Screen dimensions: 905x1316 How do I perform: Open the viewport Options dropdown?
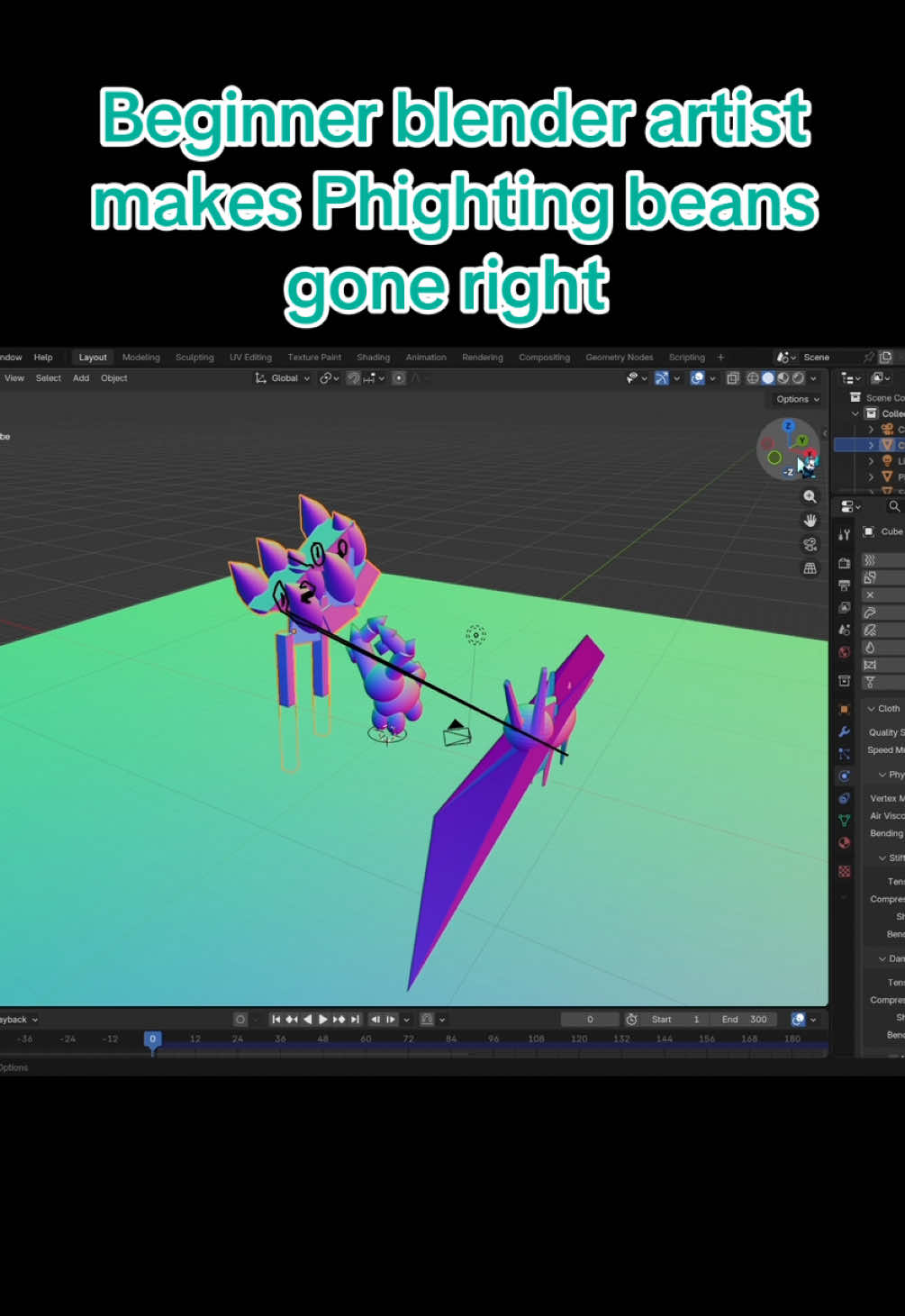(798, 399)
